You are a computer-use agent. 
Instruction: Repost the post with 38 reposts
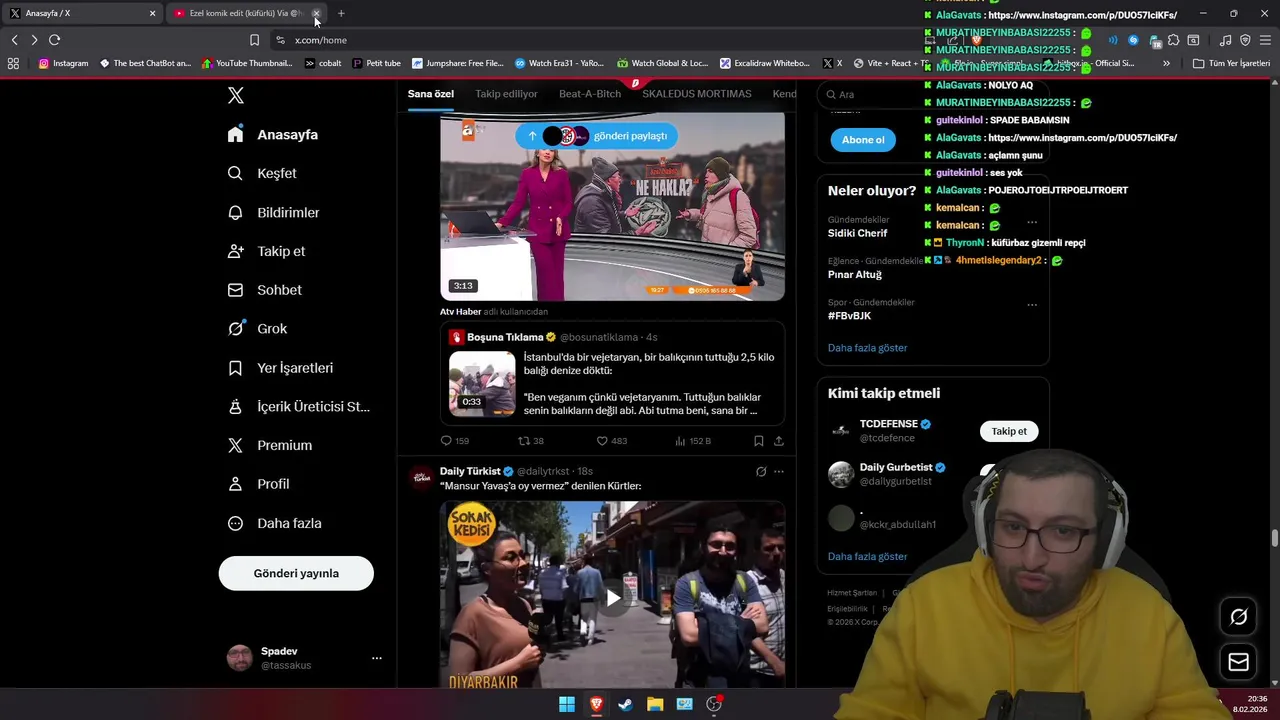coord(531,441)
